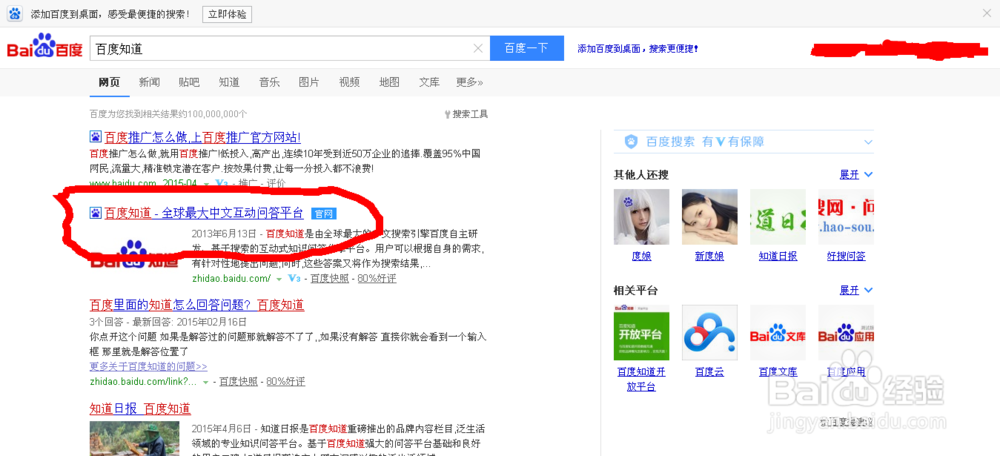Switch to the 视频 tab

349,82
